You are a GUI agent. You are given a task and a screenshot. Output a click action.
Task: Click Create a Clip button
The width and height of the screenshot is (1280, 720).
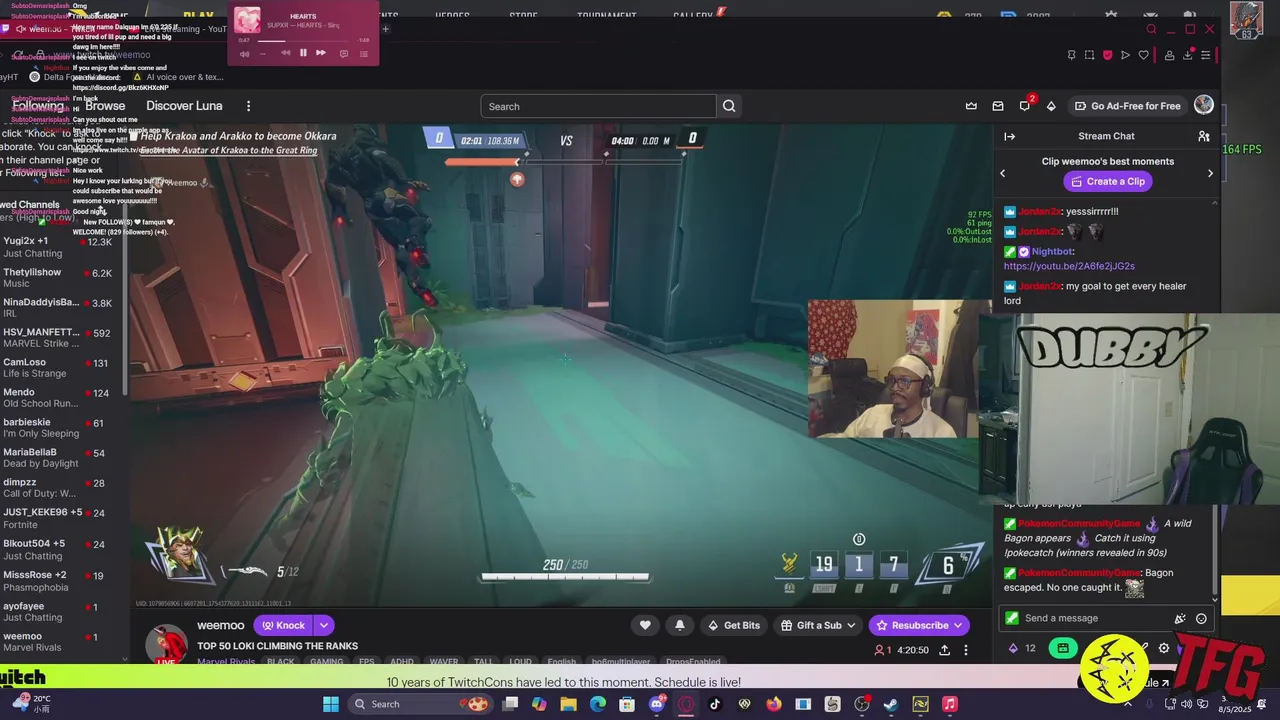[1106, 181]
